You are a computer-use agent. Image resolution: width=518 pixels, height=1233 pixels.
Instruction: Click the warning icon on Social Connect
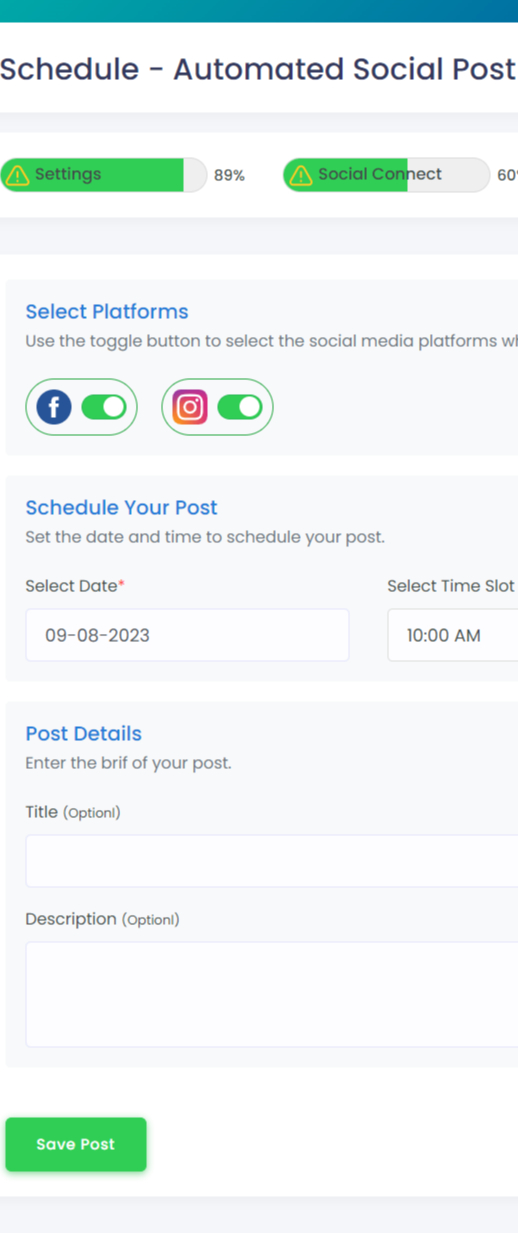pyautogui.click(x=300, y=175)
